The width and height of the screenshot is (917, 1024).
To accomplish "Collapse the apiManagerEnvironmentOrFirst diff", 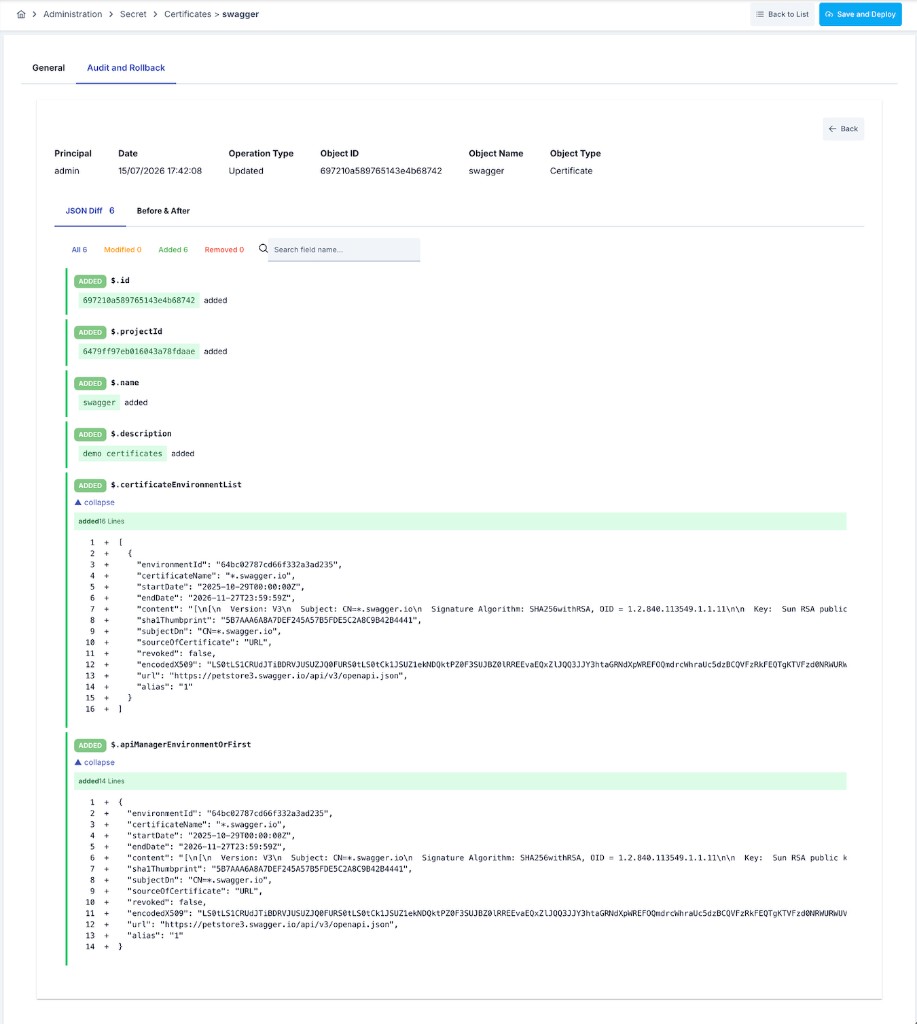I will (95, 762).
